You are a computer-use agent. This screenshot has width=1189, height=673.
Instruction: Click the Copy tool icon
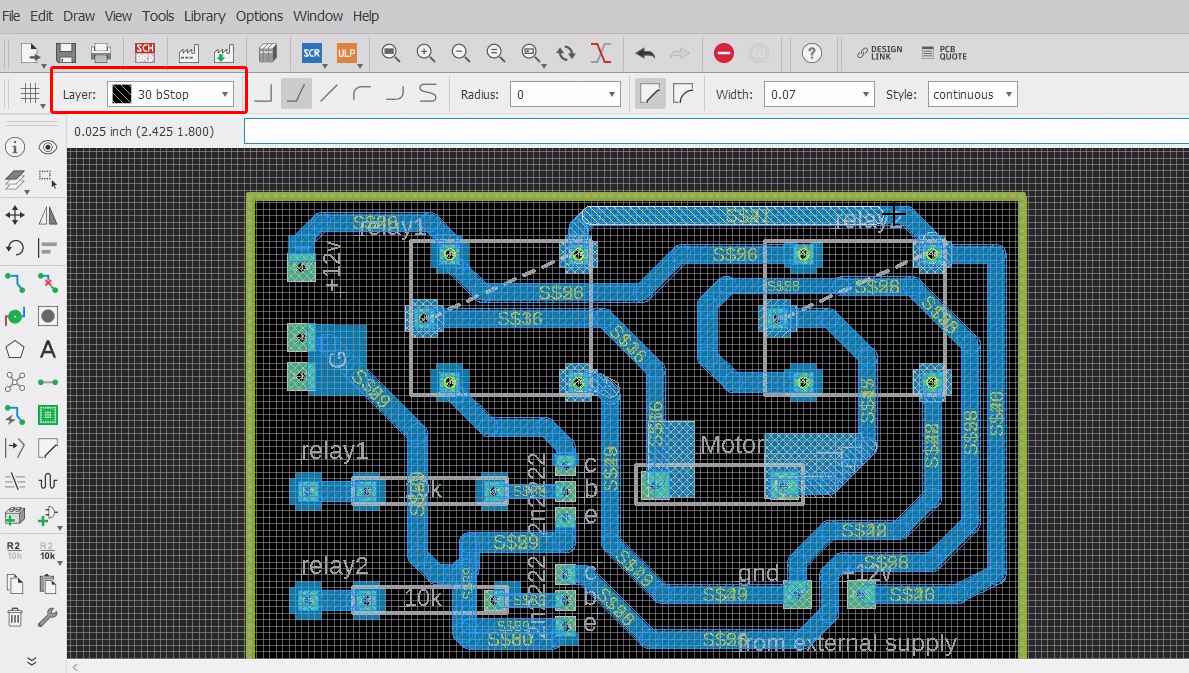(15, 584)
